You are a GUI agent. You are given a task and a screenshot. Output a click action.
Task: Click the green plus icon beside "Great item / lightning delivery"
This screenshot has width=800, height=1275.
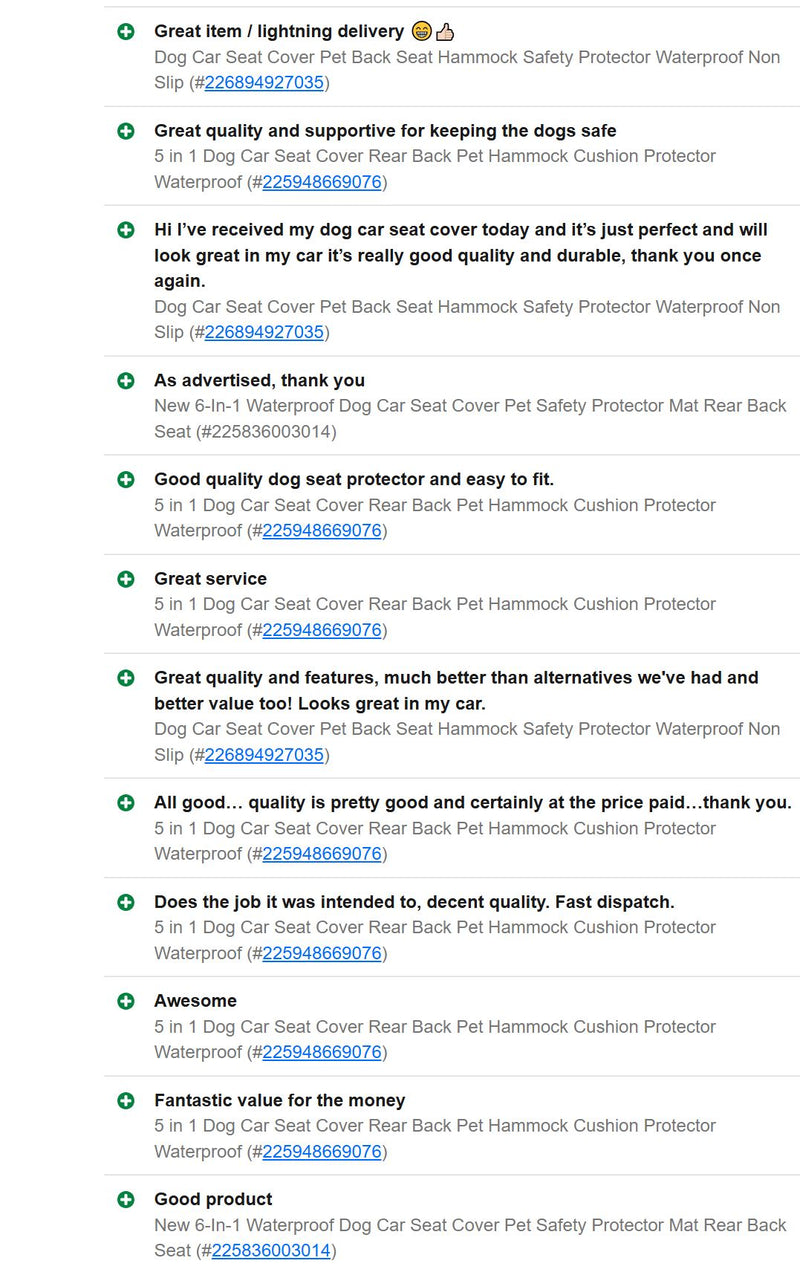point(126,32)
